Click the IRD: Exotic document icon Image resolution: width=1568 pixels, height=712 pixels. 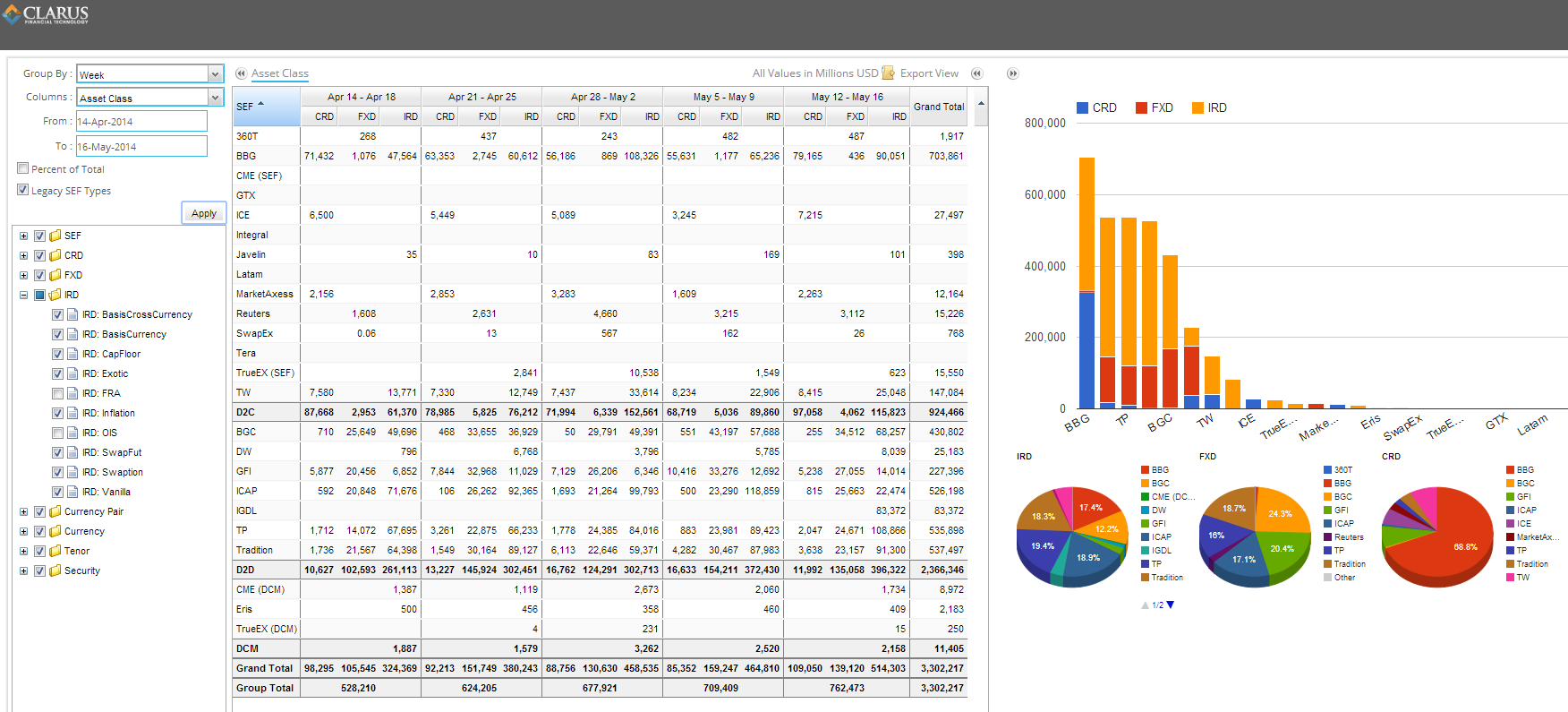click(x=72, y=373)
